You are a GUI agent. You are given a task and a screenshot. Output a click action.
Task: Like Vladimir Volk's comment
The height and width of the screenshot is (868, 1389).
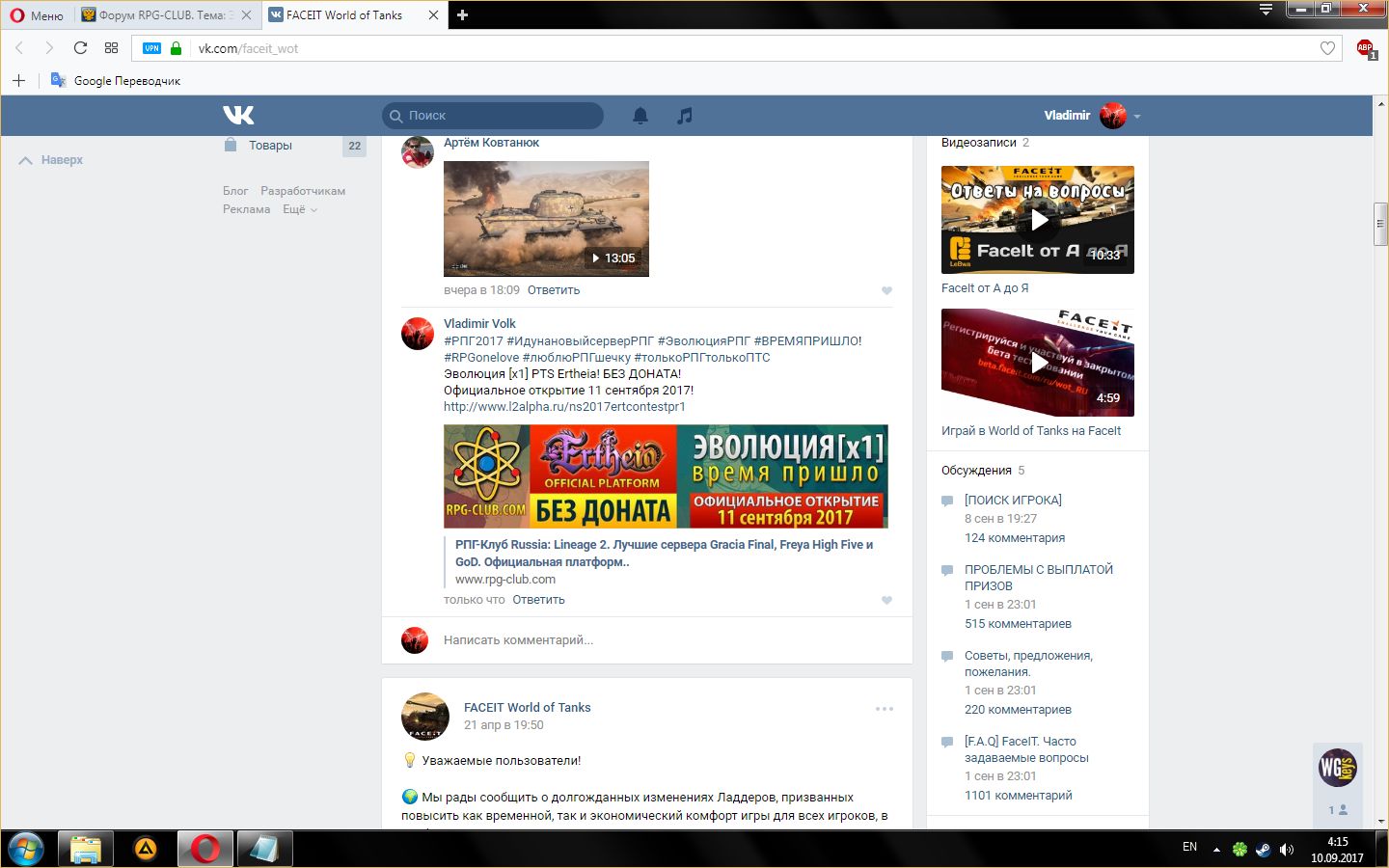886,600
